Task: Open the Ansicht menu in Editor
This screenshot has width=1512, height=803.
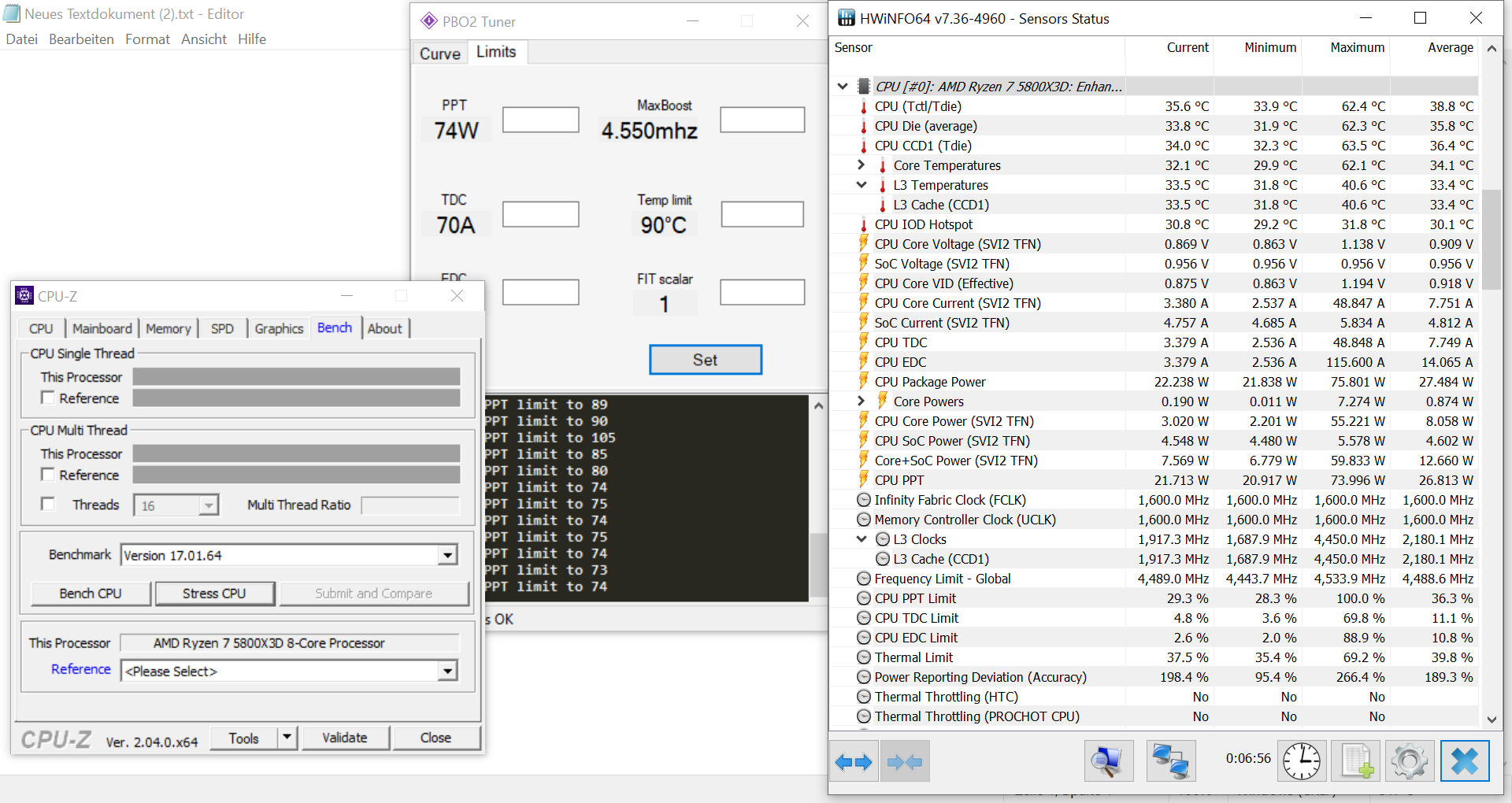Action: pos(204,39)
